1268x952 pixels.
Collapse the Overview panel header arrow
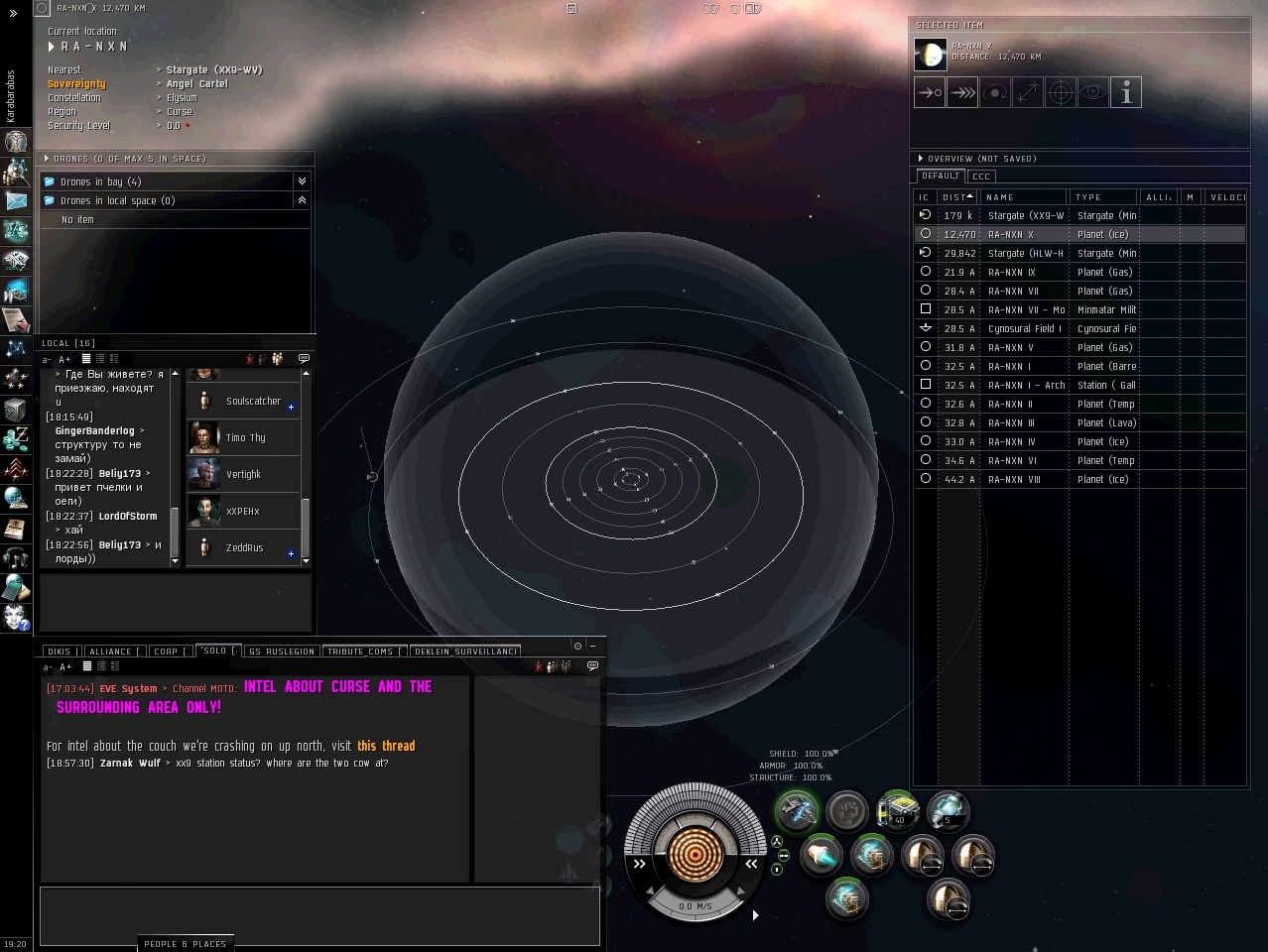point(921,159)
